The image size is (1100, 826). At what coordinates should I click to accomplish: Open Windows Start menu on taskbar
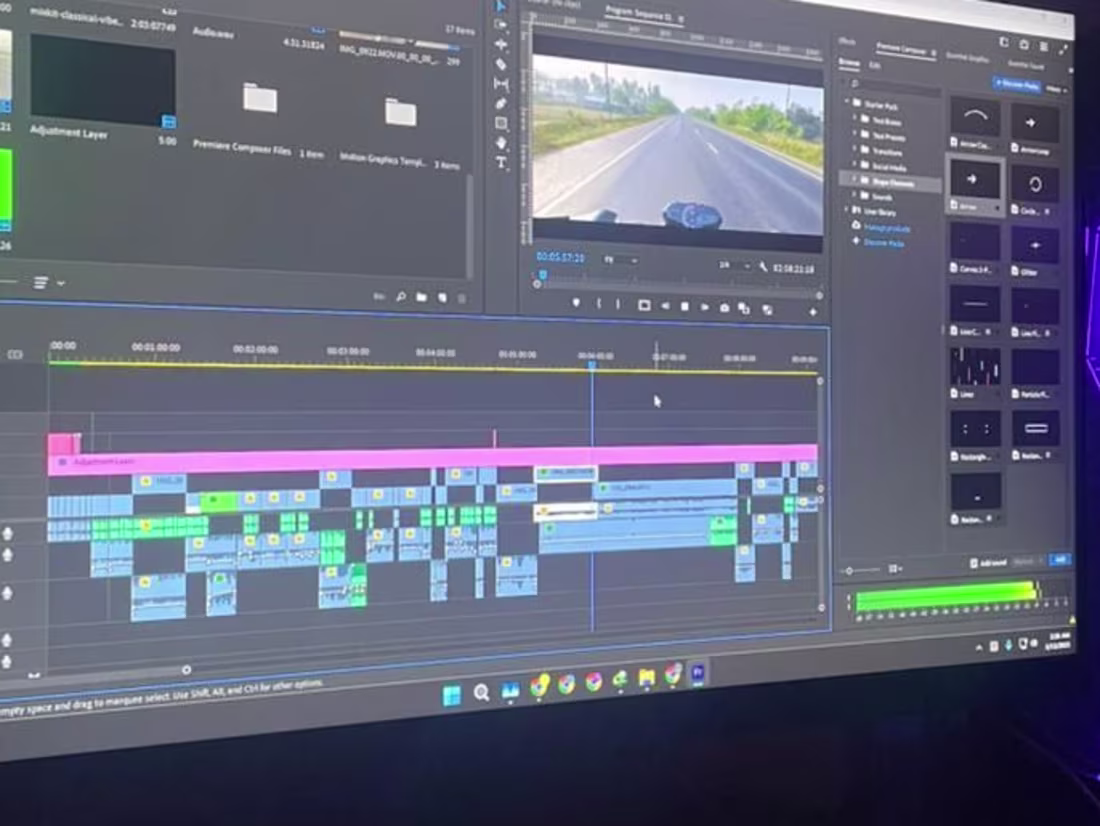click(x=452, y=695)
